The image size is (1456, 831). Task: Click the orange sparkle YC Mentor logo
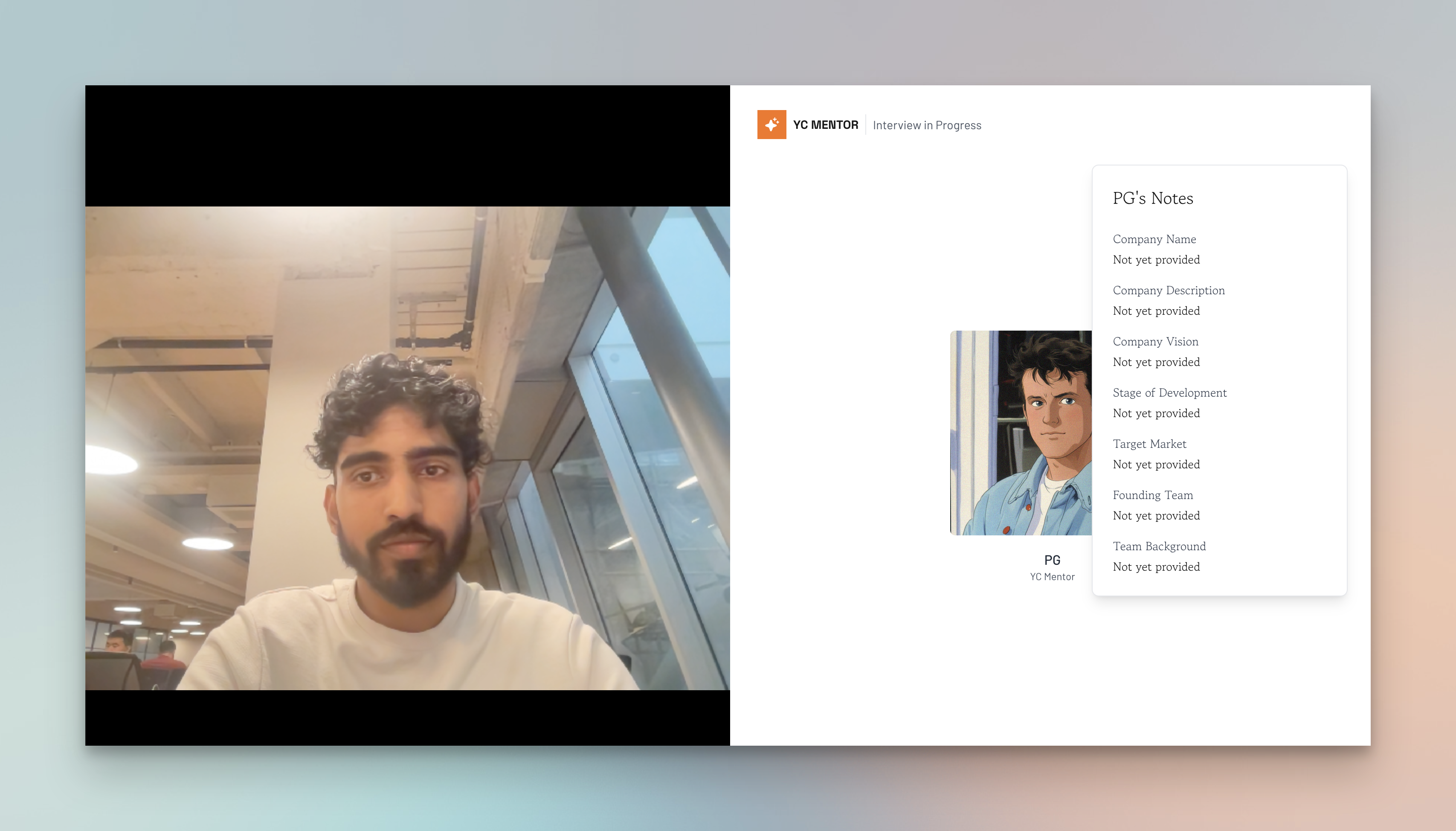[772, 125]
